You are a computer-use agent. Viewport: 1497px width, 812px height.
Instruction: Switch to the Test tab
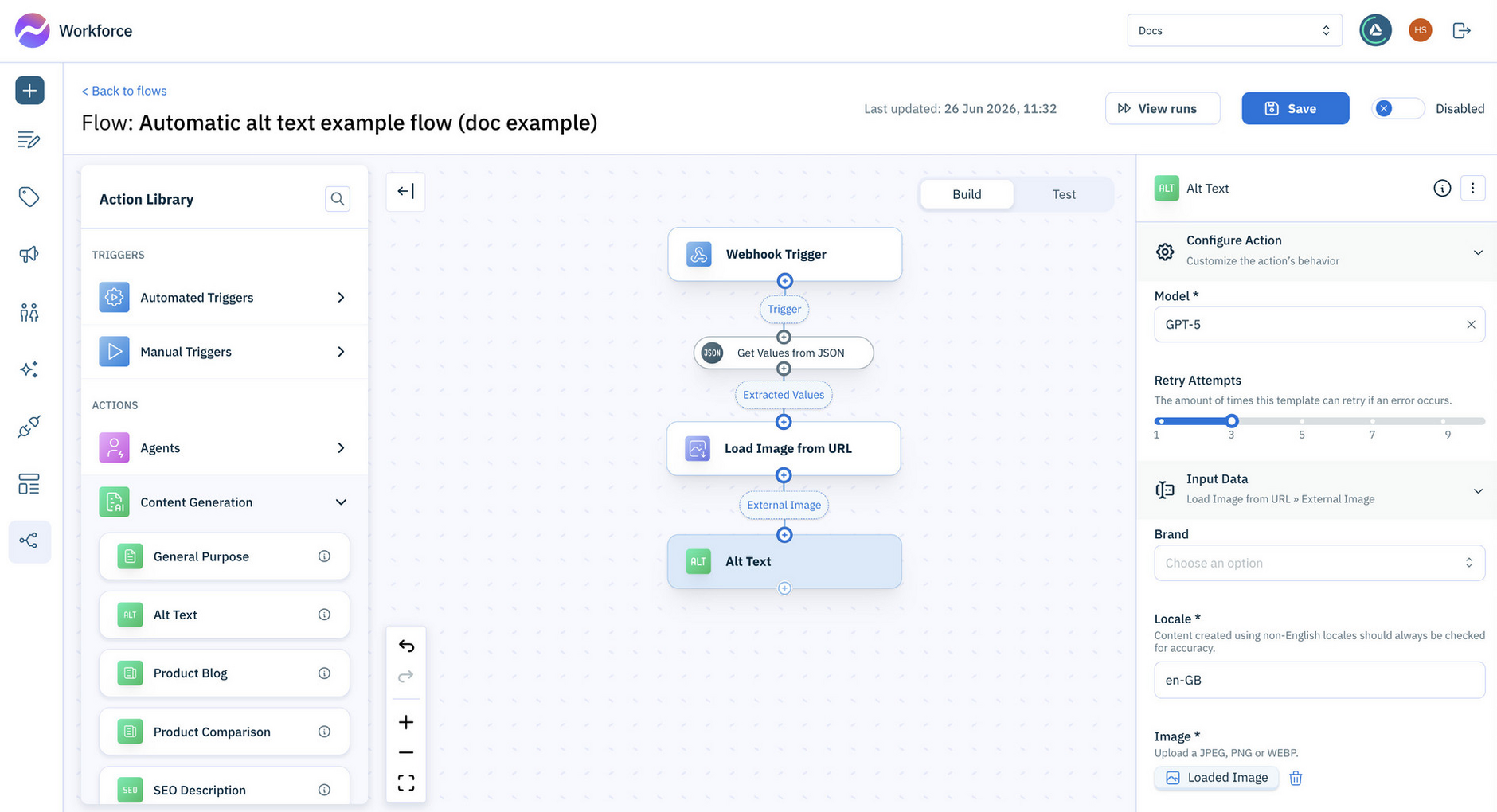click(x=1064, y=194)
